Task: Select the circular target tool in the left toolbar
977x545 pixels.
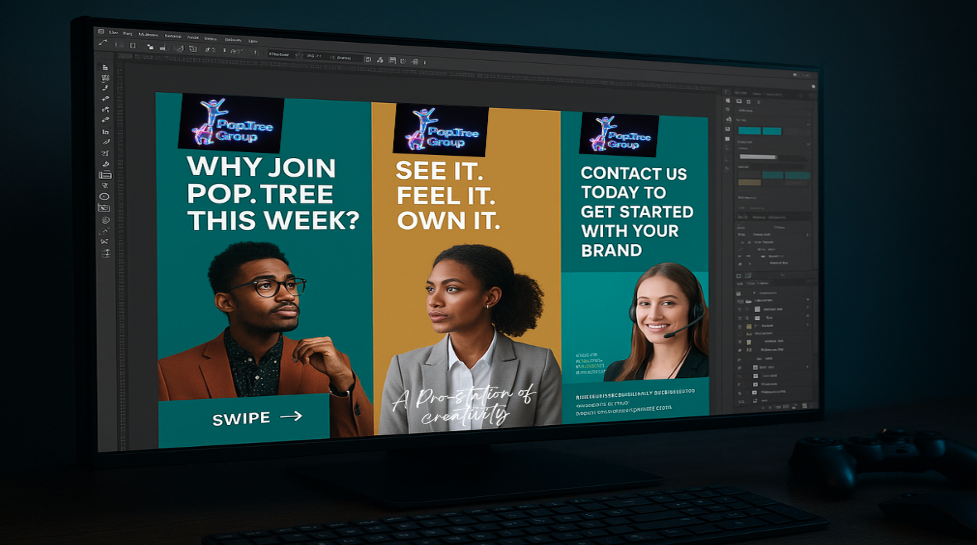Action: pos(105,220)
